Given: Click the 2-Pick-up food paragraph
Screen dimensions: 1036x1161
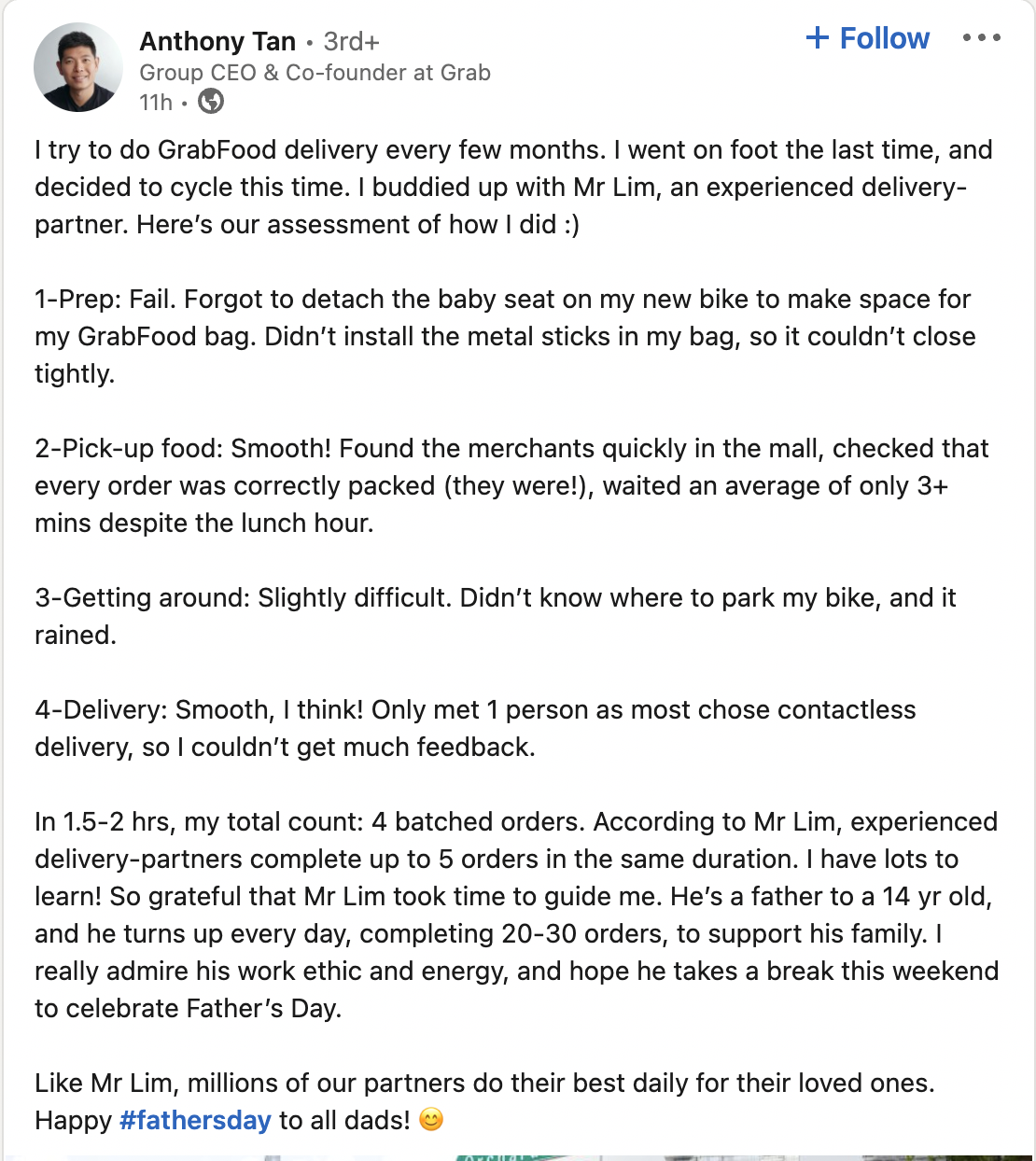Looking at the screenshot, I should pos(511,485).
